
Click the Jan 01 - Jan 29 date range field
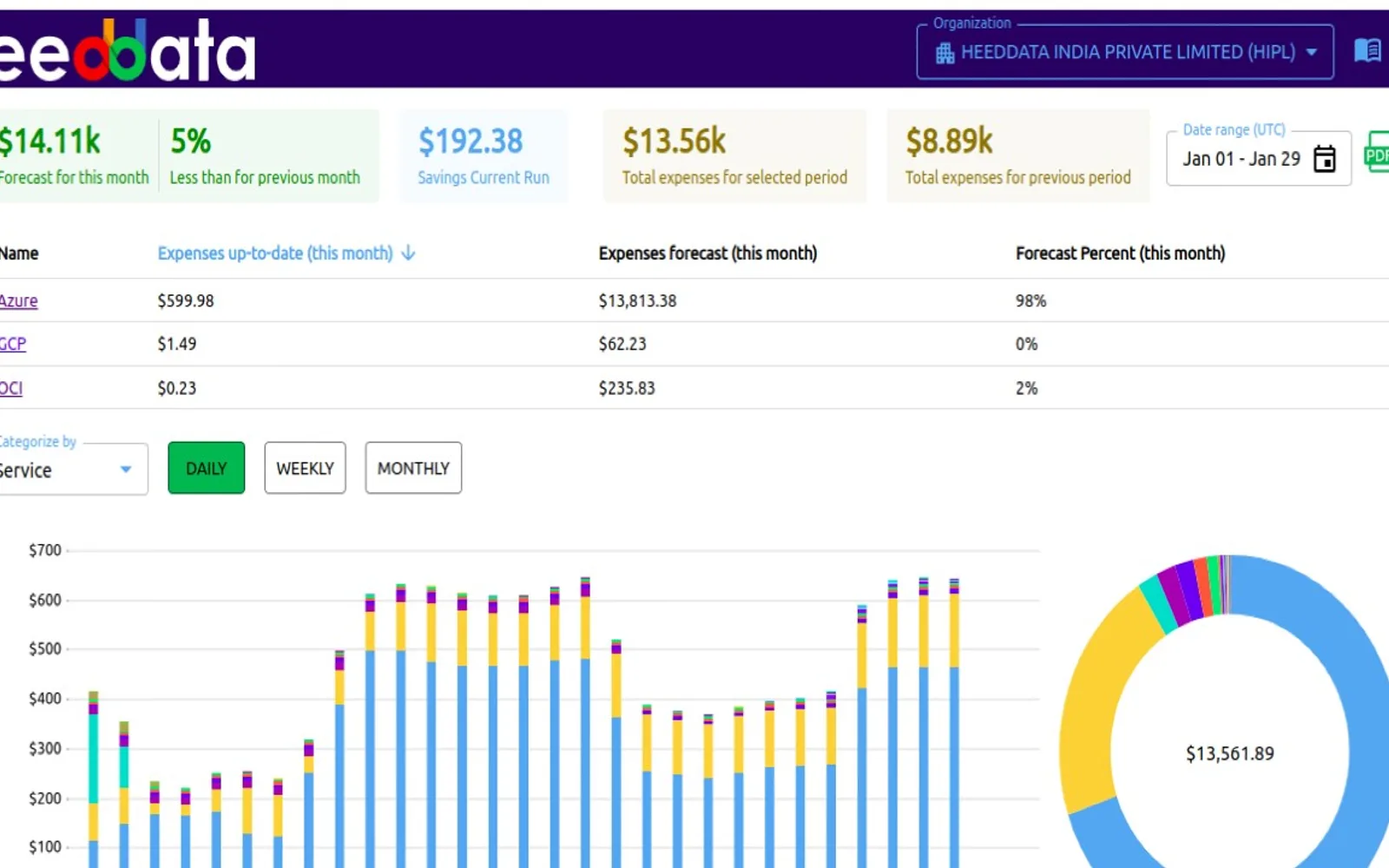[x=1259, y=158]
